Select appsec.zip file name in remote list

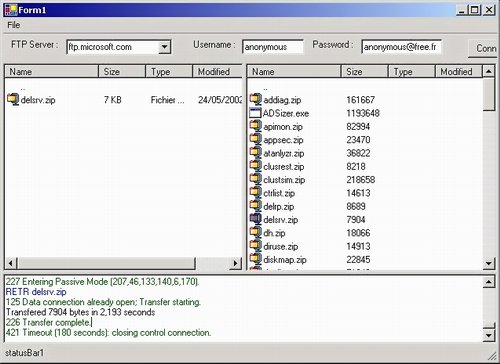coord(283,140)
